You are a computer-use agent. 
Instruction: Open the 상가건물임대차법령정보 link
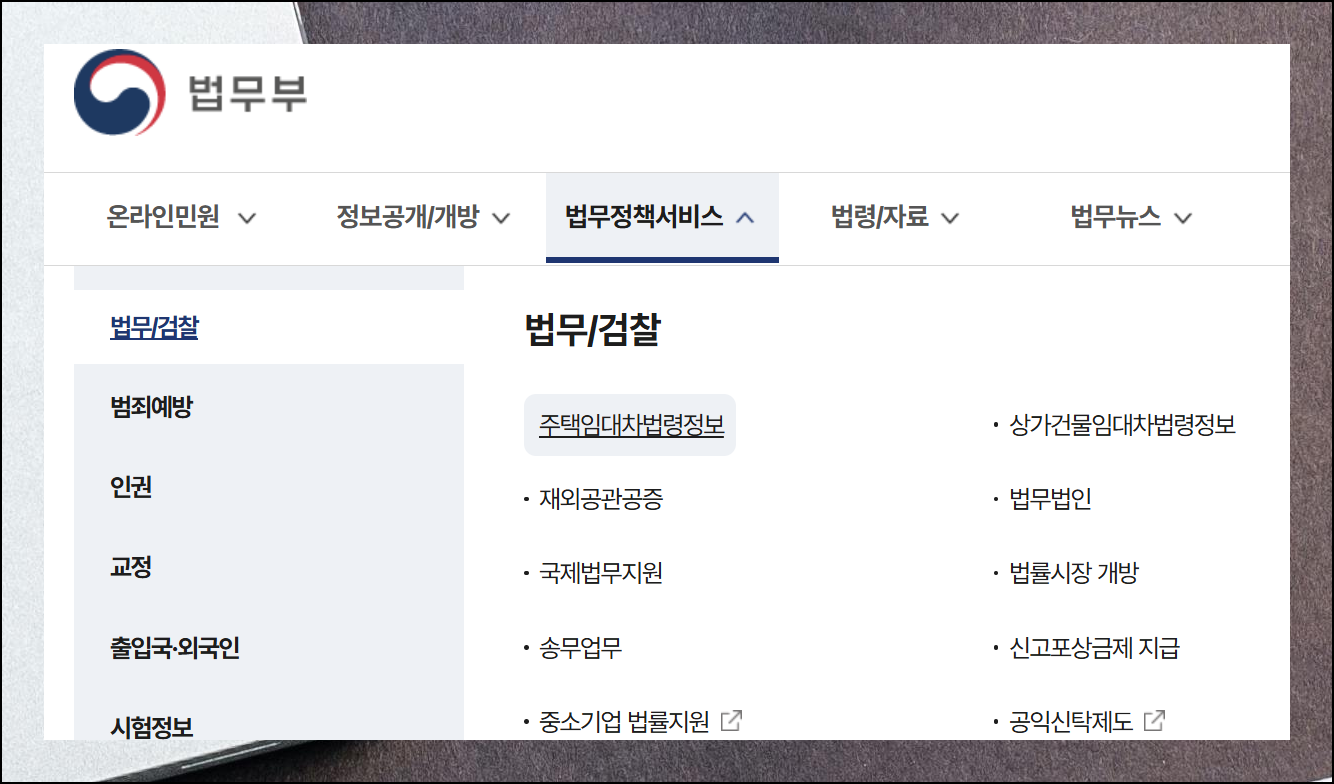coord(1123,425)
